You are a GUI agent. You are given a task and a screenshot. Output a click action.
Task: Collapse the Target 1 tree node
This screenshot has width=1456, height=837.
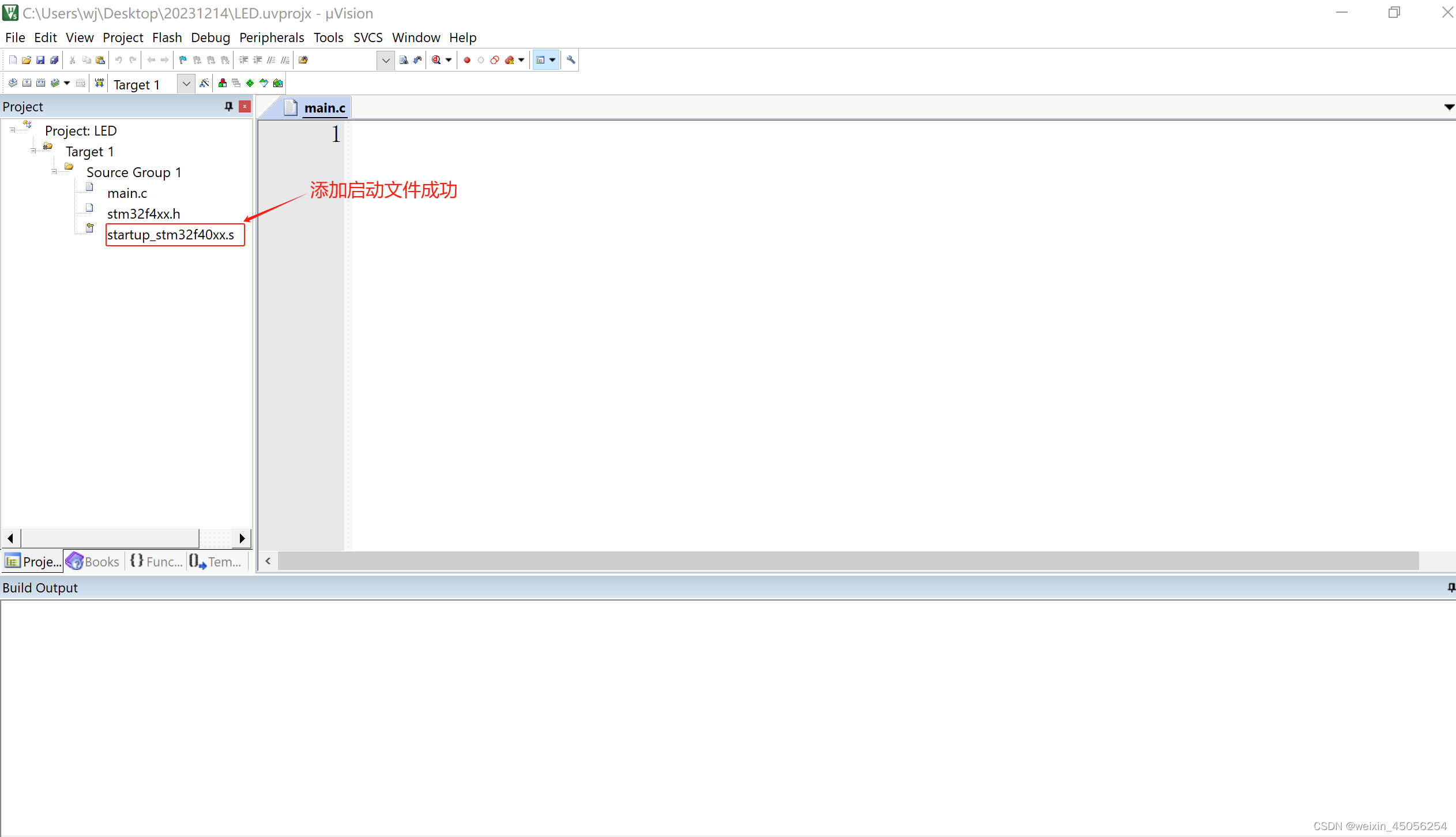point(33,151)
